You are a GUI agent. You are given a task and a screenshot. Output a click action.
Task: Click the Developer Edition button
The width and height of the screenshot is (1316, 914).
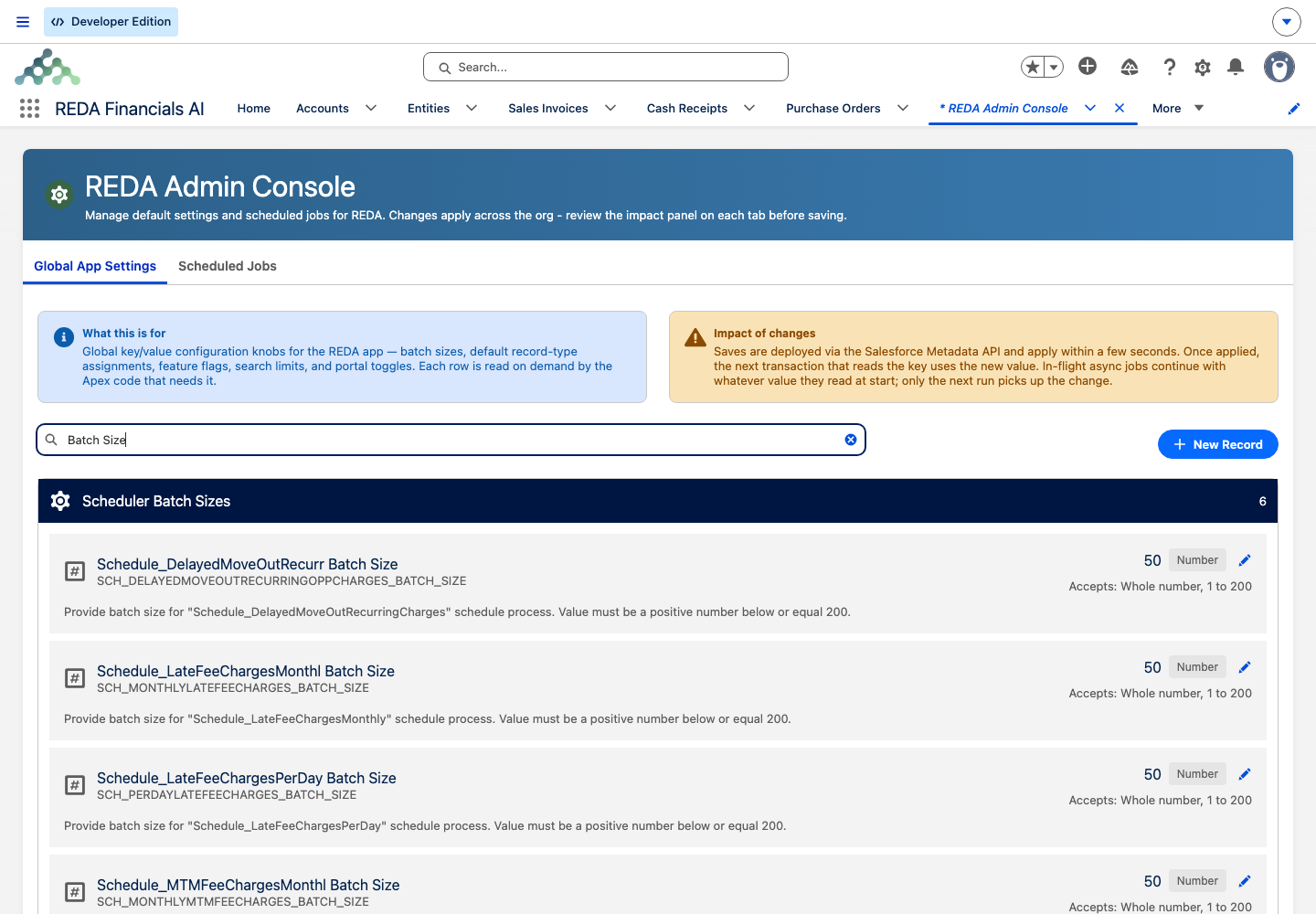pos(111,22)
